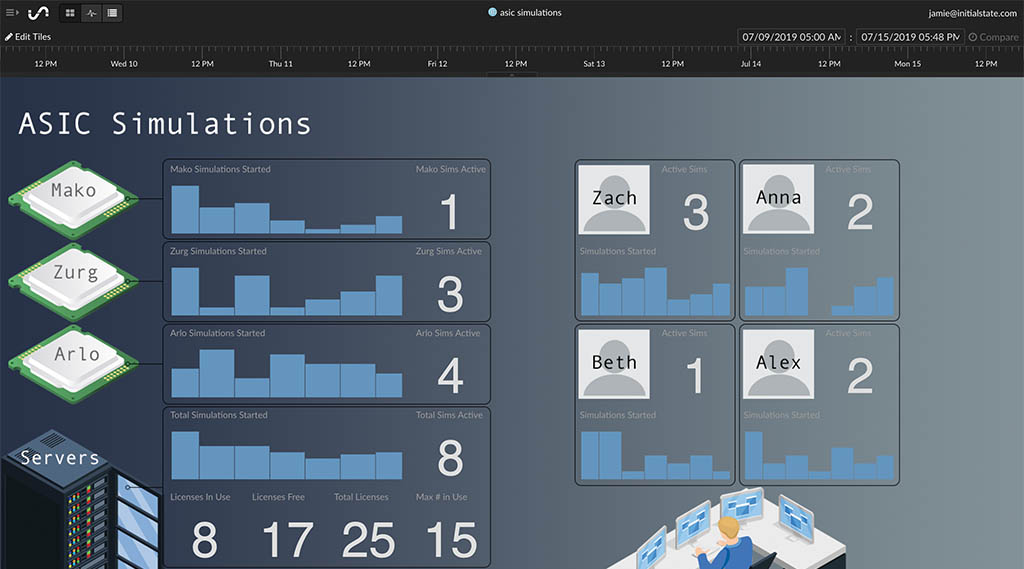The image size is (1024, 569).
Task: Select Zach's profile picture tile
Action: tap(614, 199)
